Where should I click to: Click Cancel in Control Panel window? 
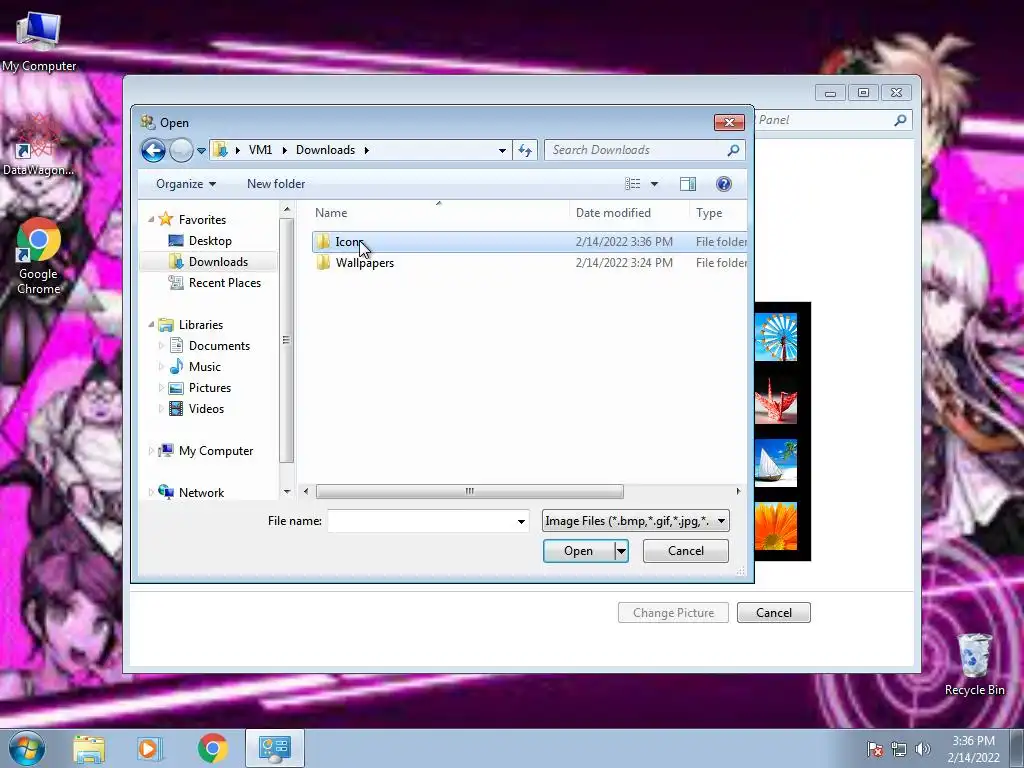click(x=774, y=613)
